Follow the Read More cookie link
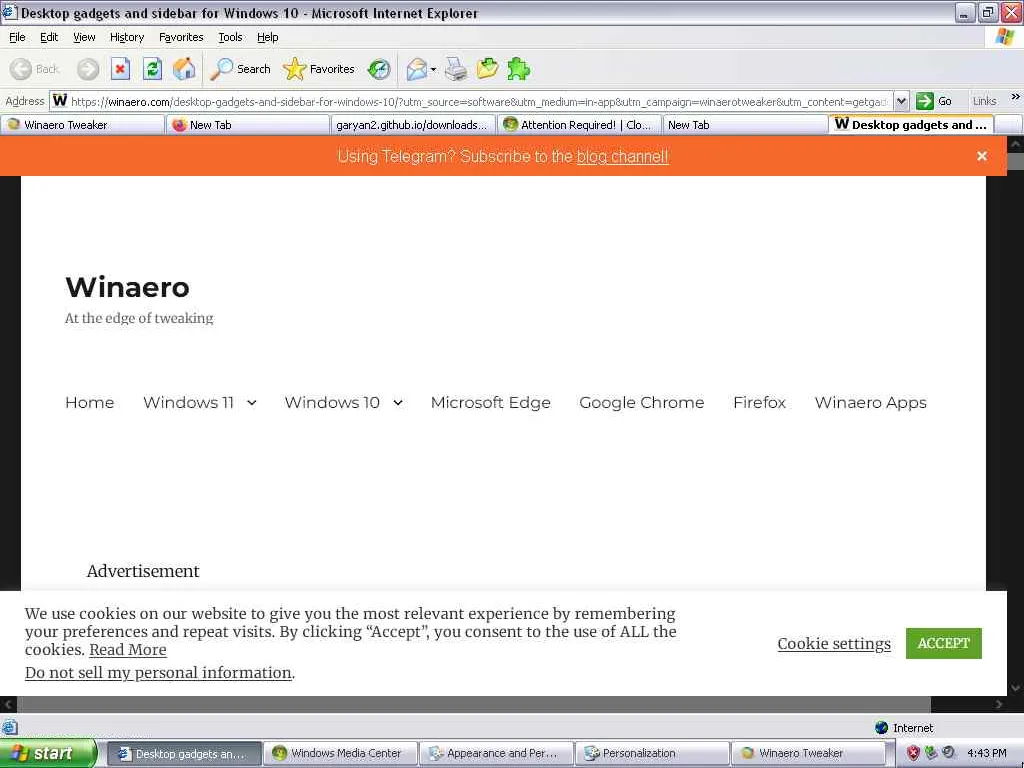Image resolution: width=1024 pixels, height=768 pixels. point(127,650)
